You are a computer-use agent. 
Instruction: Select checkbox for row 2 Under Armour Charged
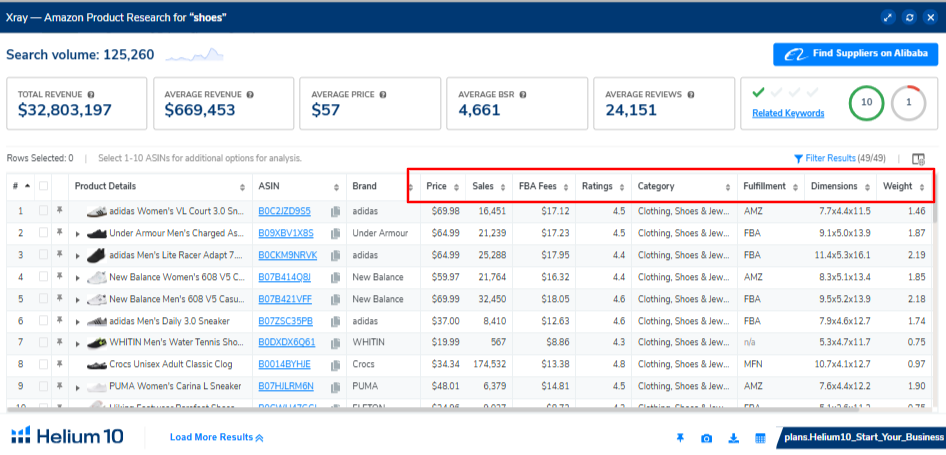43,233
